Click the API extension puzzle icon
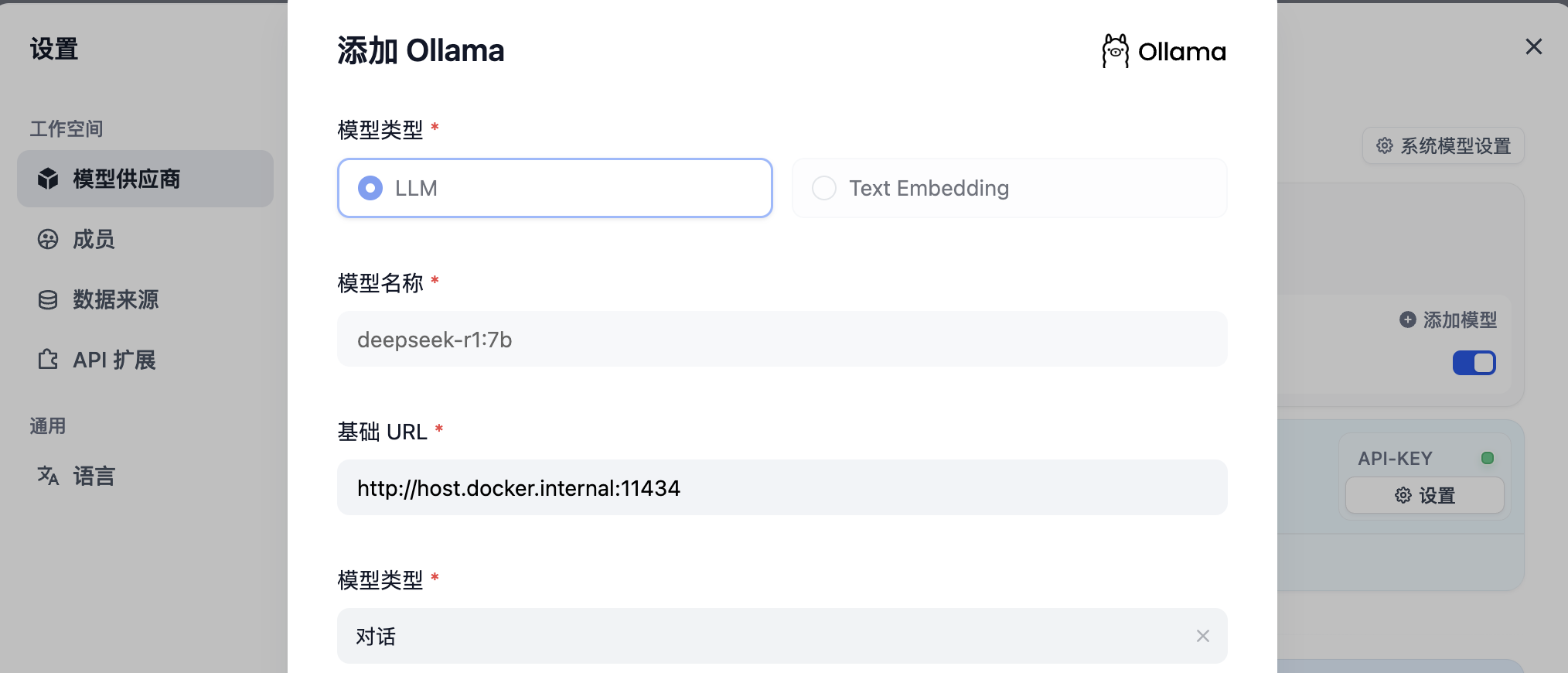This screenshot has height=673, width=1568. [48, 360]
